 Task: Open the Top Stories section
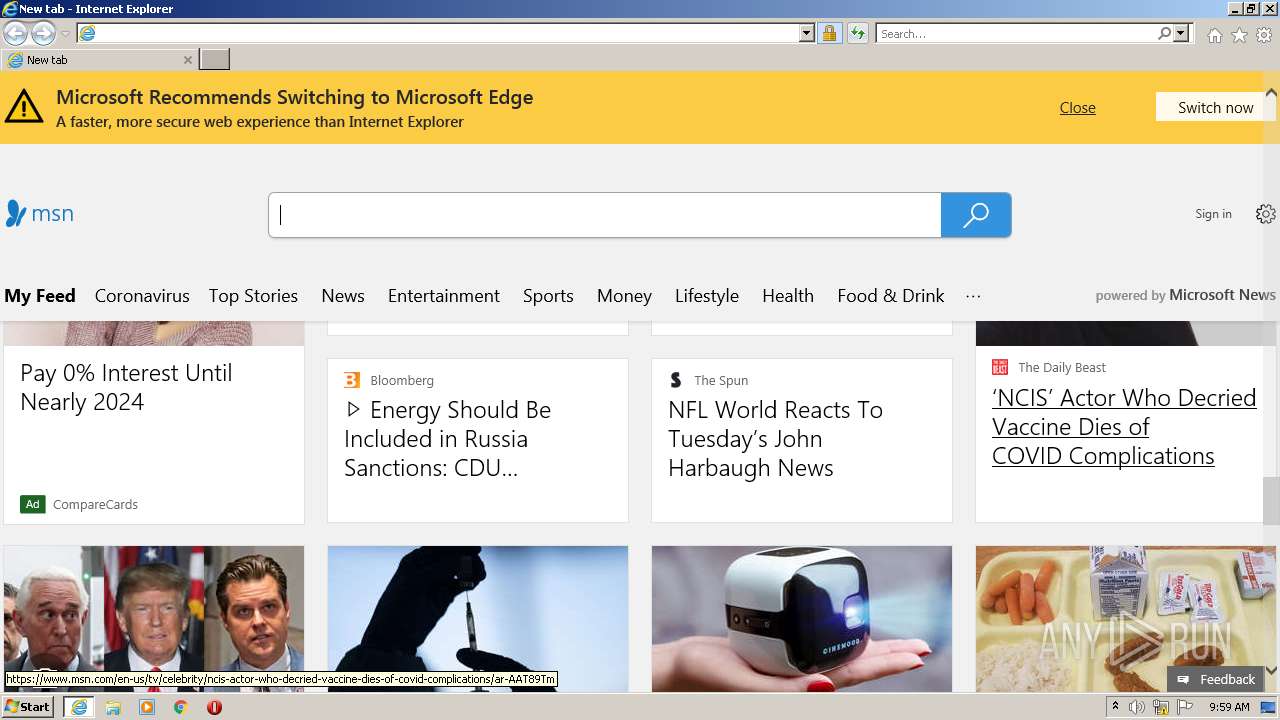[x=253, y=296]
